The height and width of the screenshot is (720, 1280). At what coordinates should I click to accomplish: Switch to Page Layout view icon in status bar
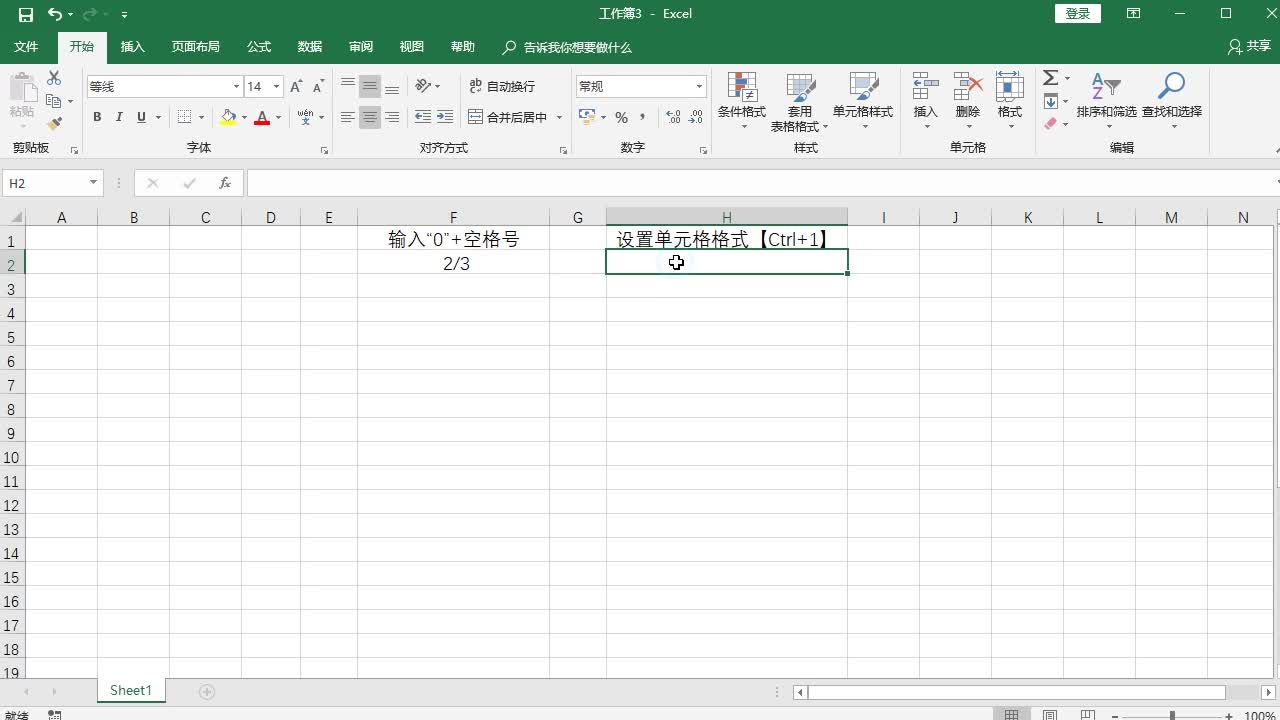tap(1050, 715)
